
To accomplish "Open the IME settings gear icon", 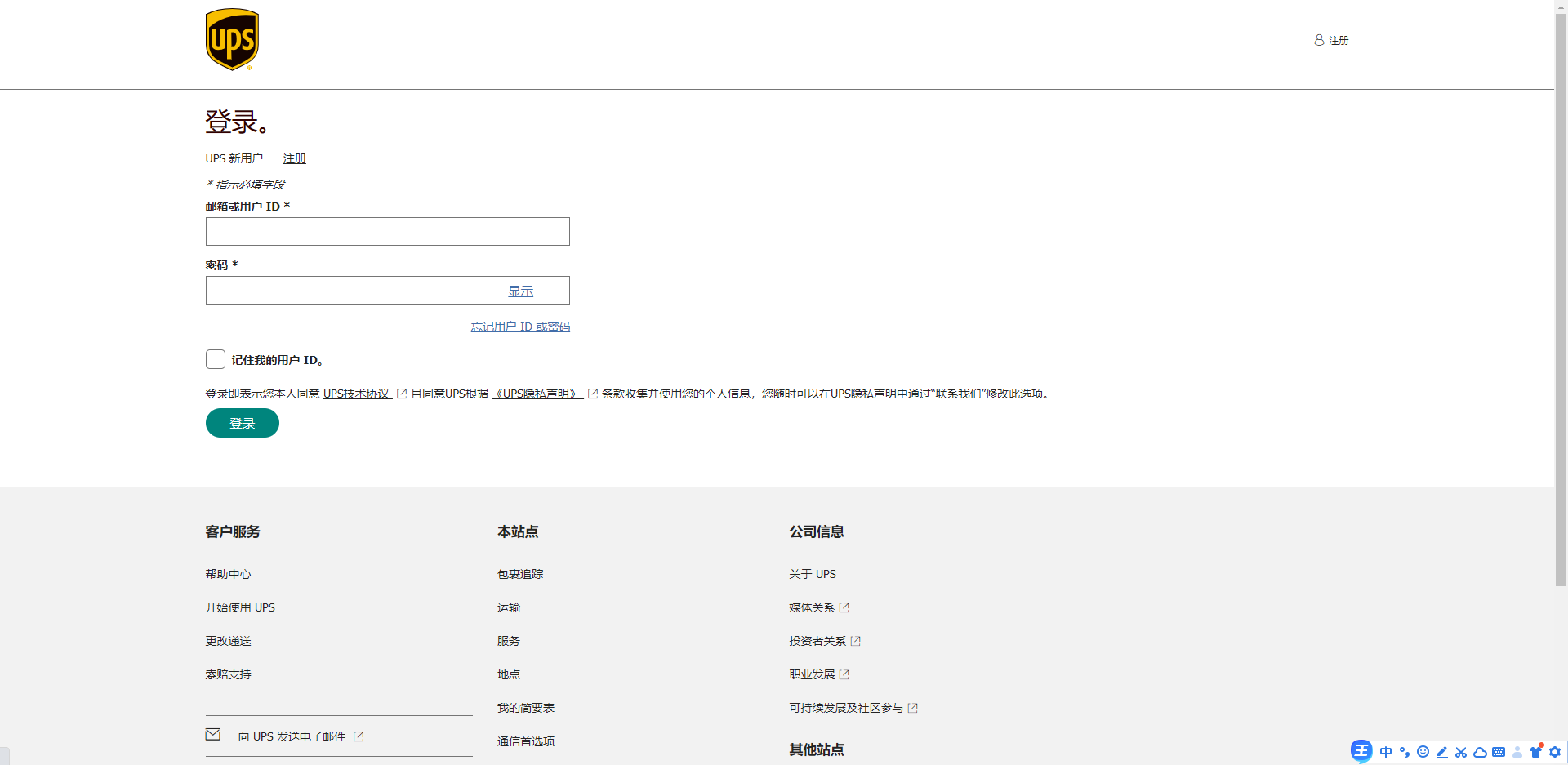I will [x=1555, y=752].
